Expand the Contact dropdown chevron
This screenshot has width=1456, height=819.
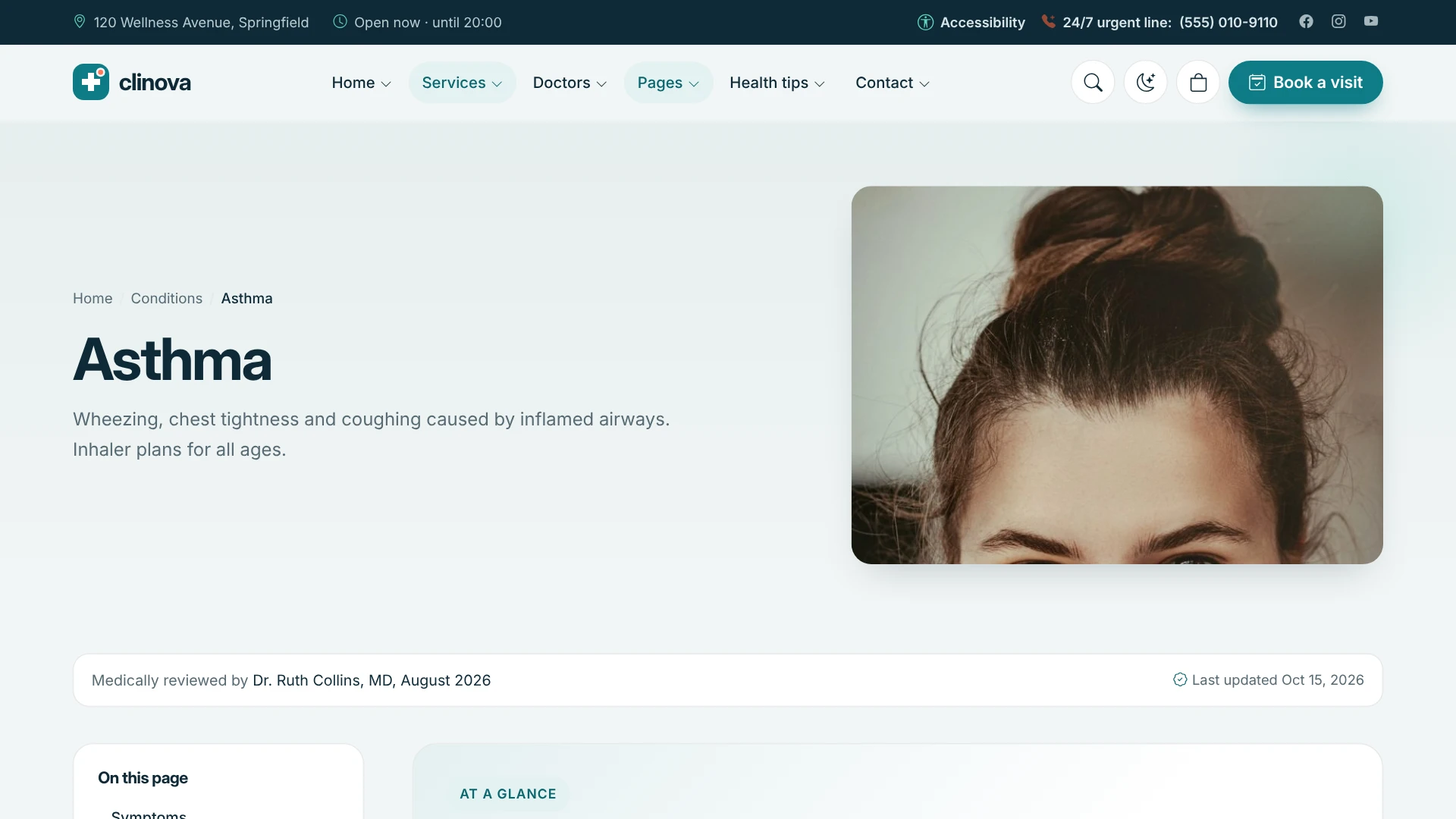click(x=924, y=83)
